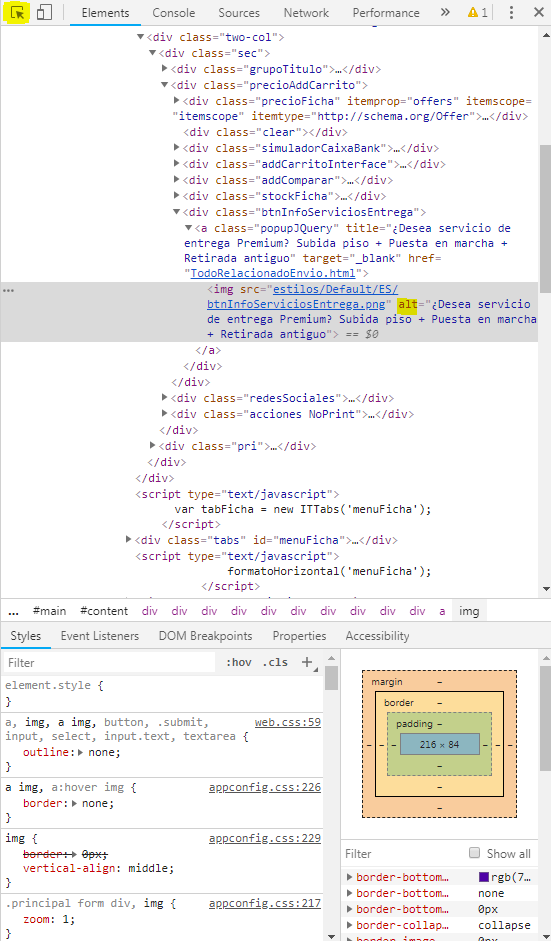The width and height of the screenshot is (551, 941).
Task: Open the ellipsis beside highlighted img node
Action: pos(8,290)
